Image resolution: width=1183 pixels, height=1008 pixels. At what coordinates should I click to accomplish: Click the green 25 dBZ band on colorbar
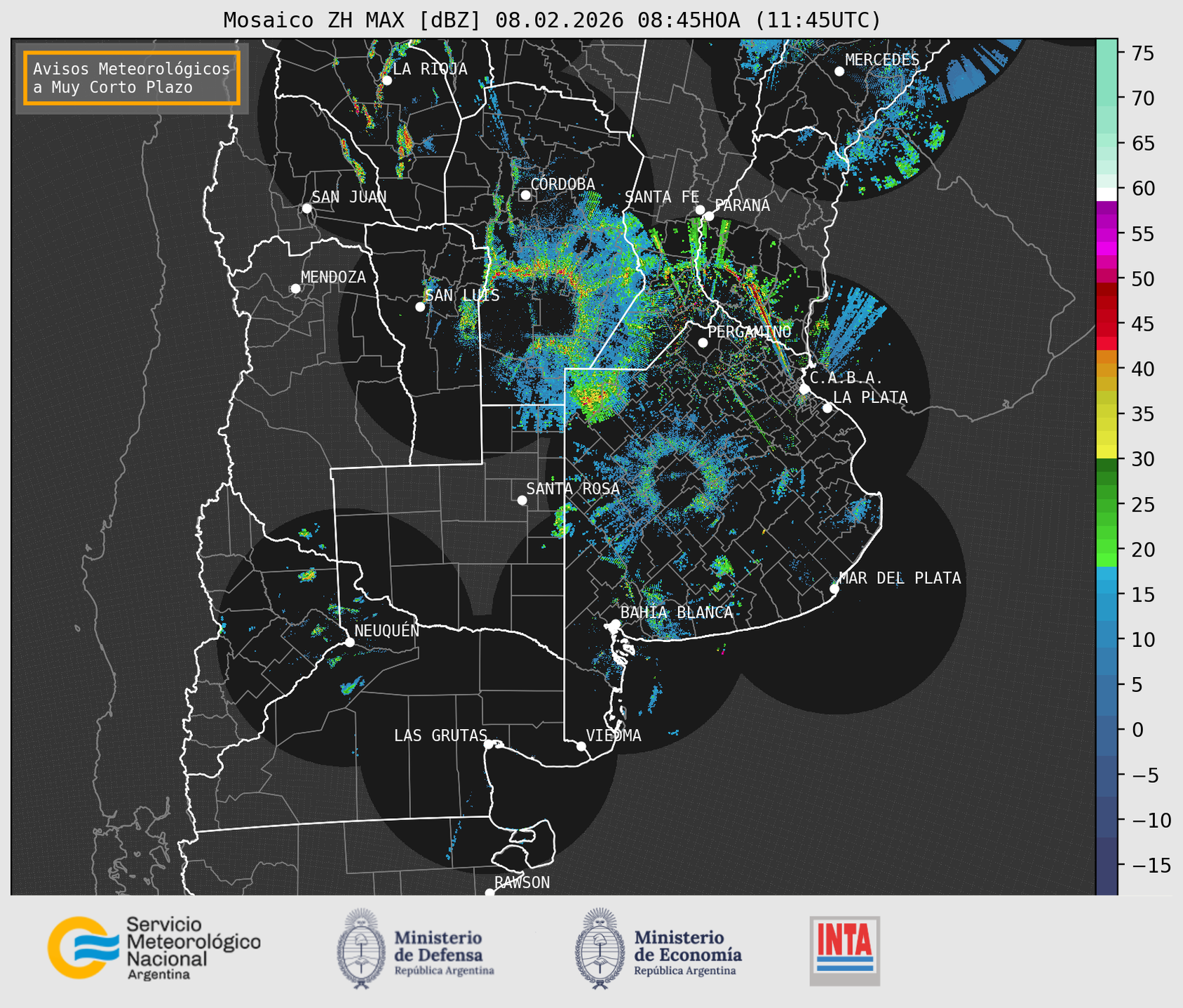click(x=1106, y=504)
